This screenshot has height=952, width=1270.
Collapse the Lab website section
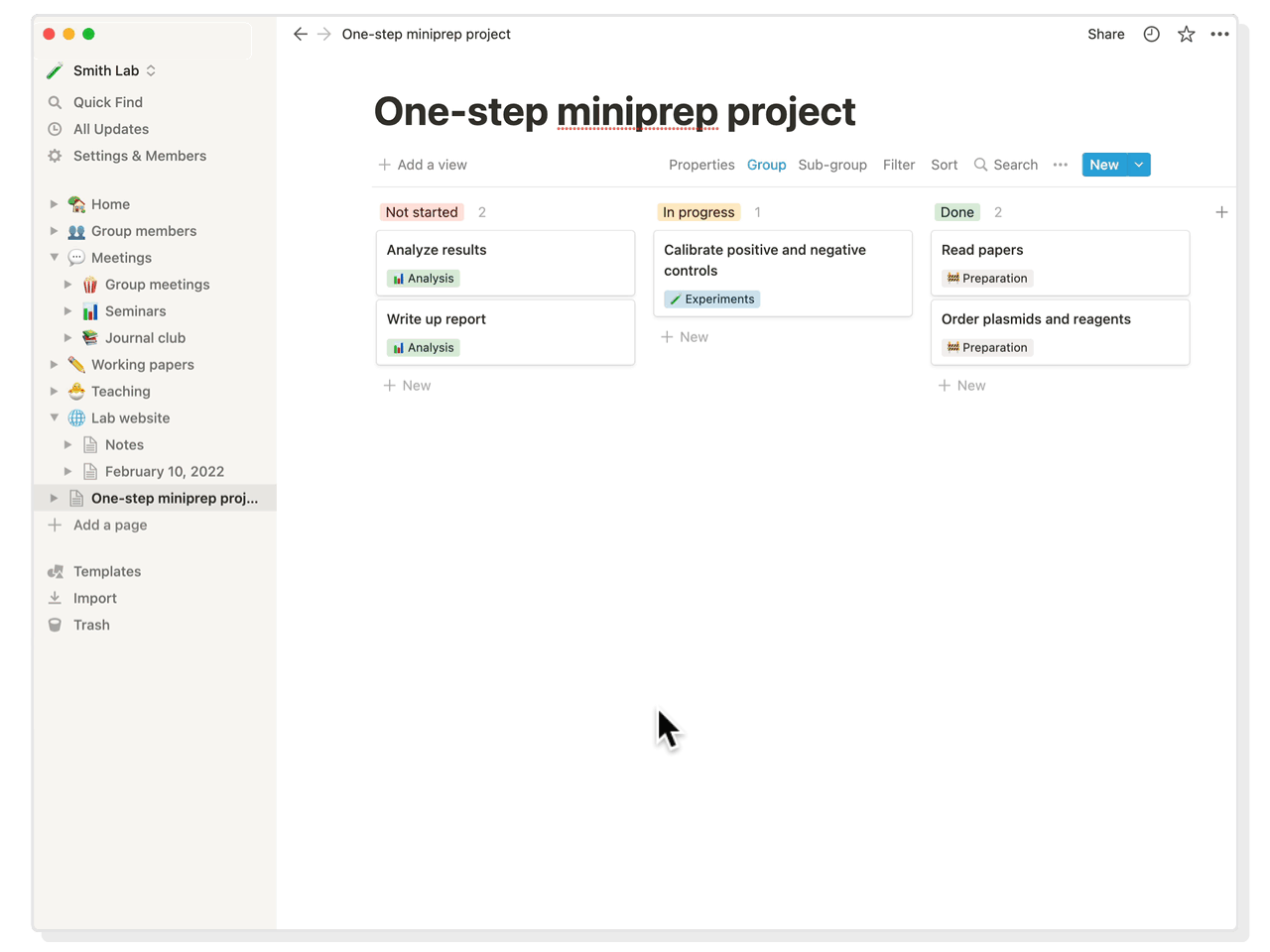[55, 418]
